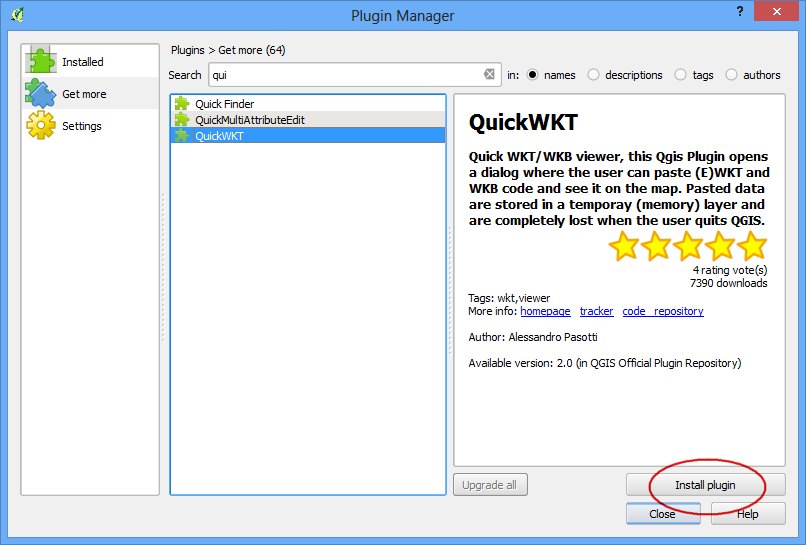Select the tags search radio button

point(680,75)
